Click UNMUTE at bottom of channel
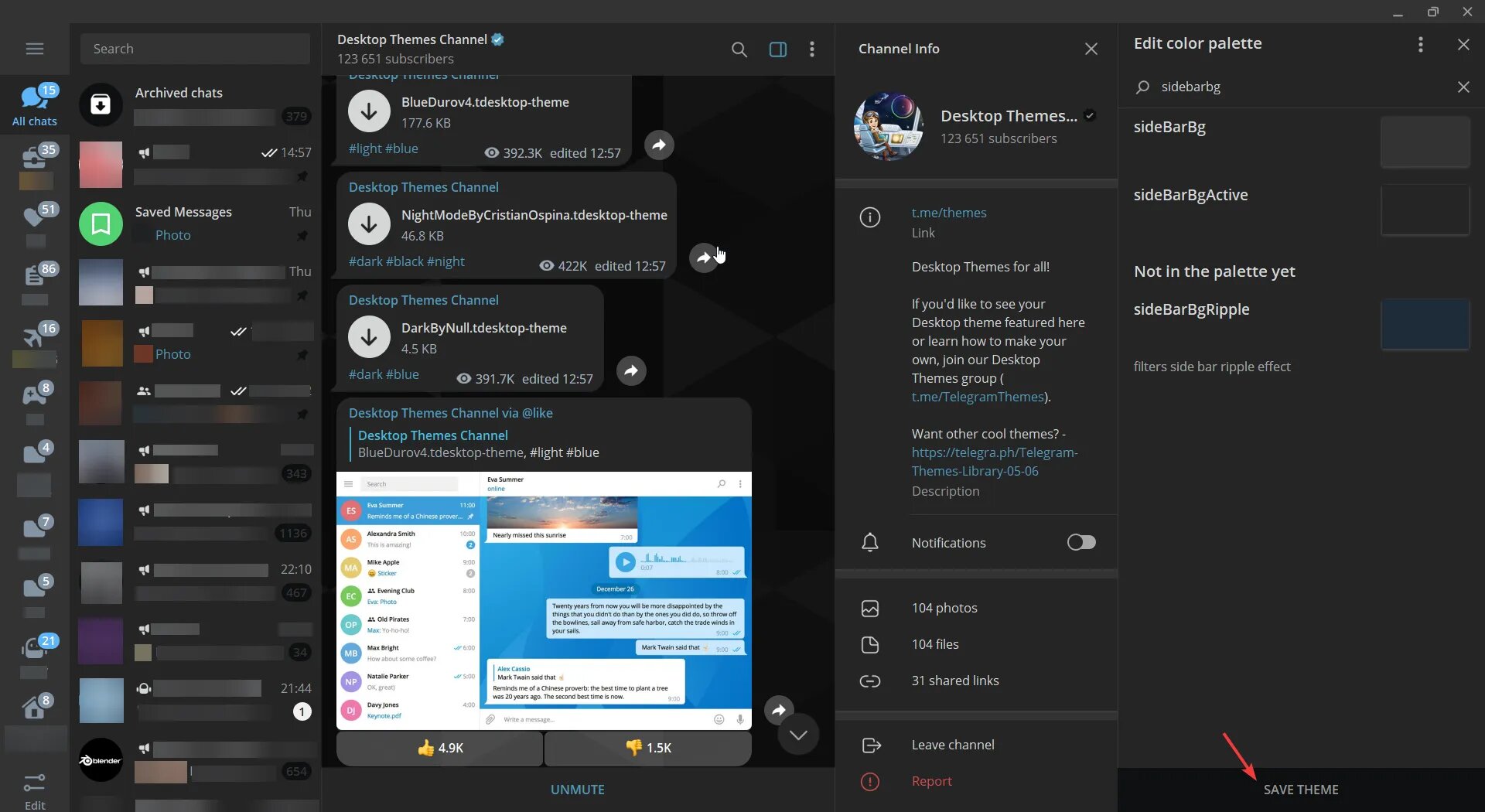 578,790
